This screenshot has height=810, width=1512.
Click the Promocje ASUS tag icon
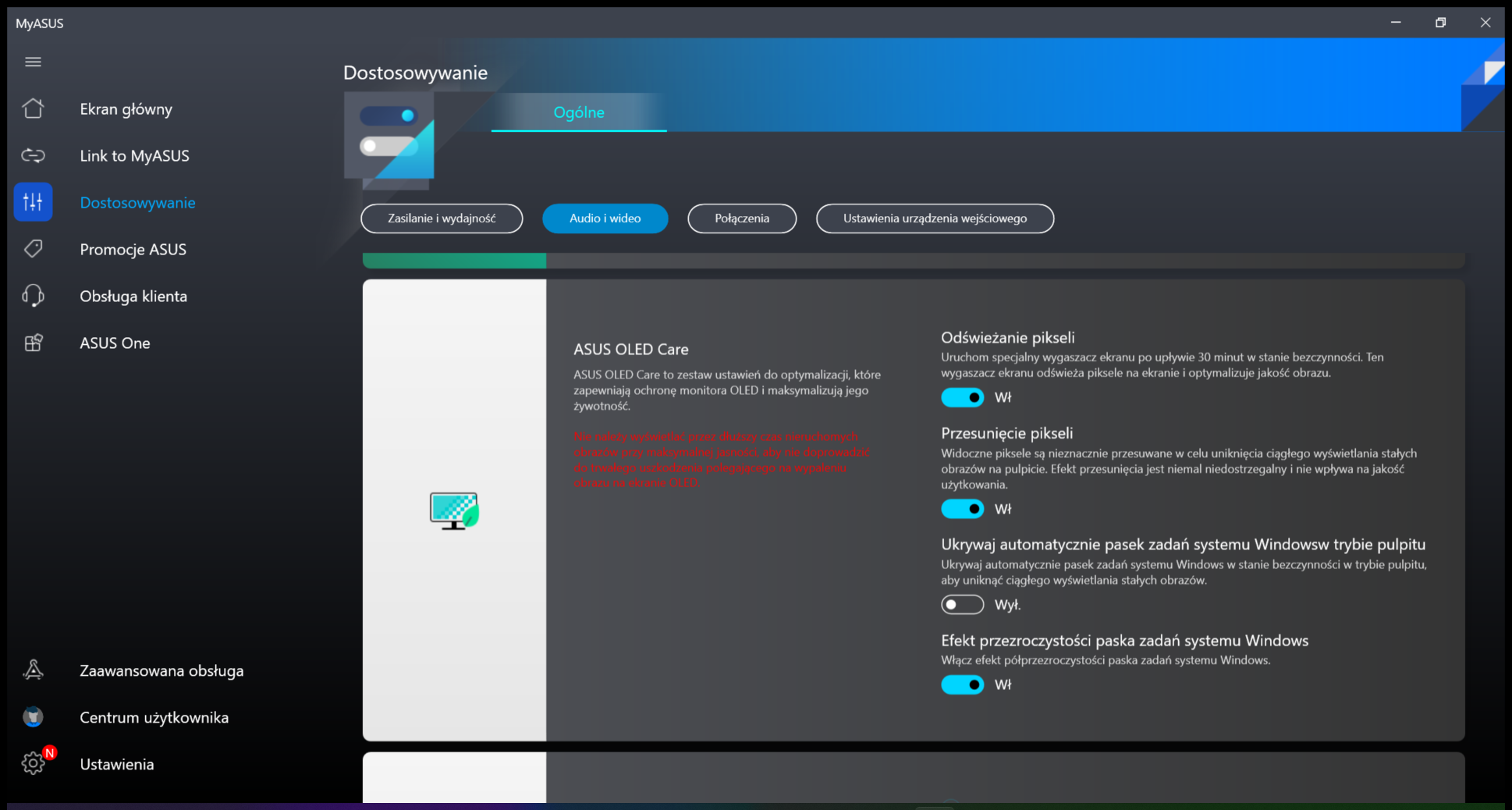pos(33,249)
